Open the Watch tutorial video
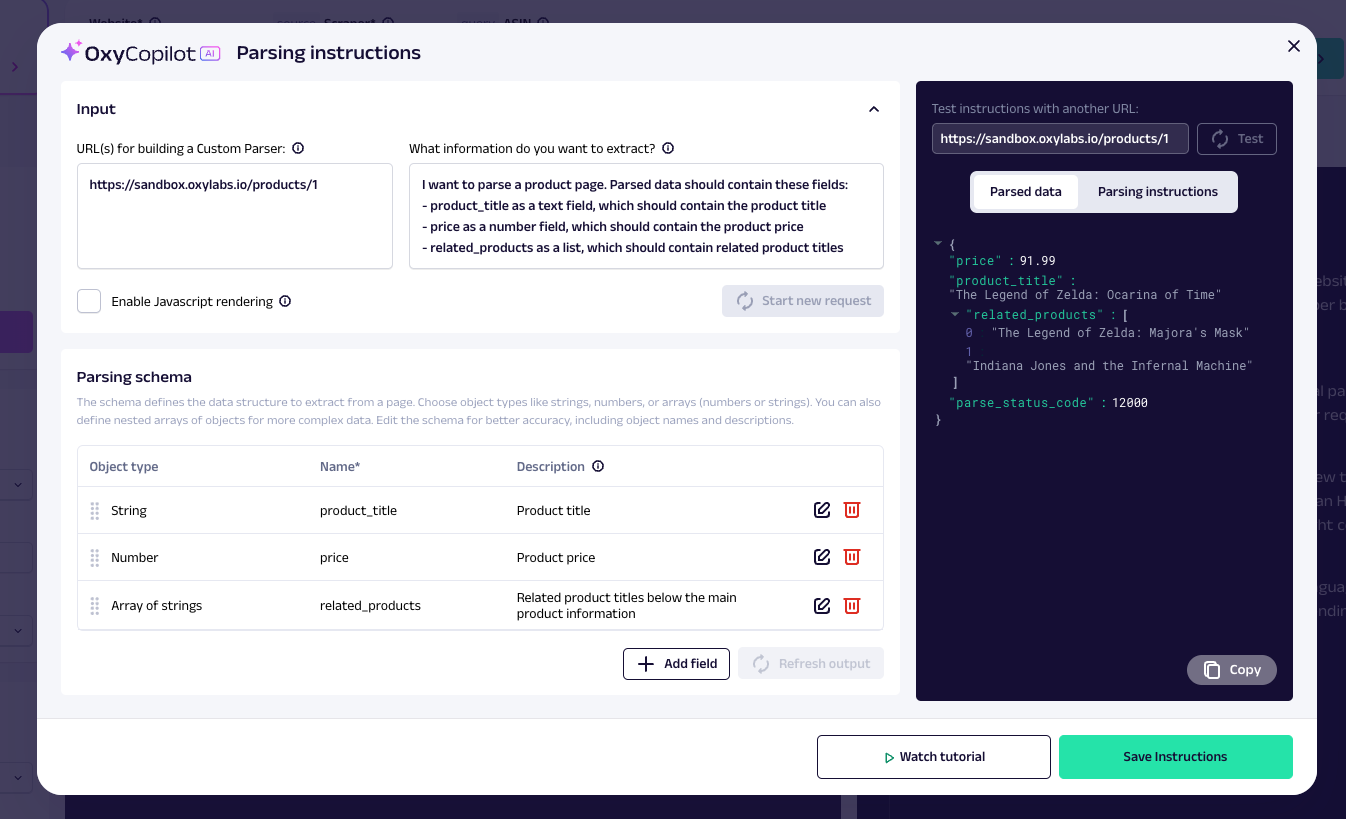The width and height of the screenshot is (1346, 819). coord(933,757)
